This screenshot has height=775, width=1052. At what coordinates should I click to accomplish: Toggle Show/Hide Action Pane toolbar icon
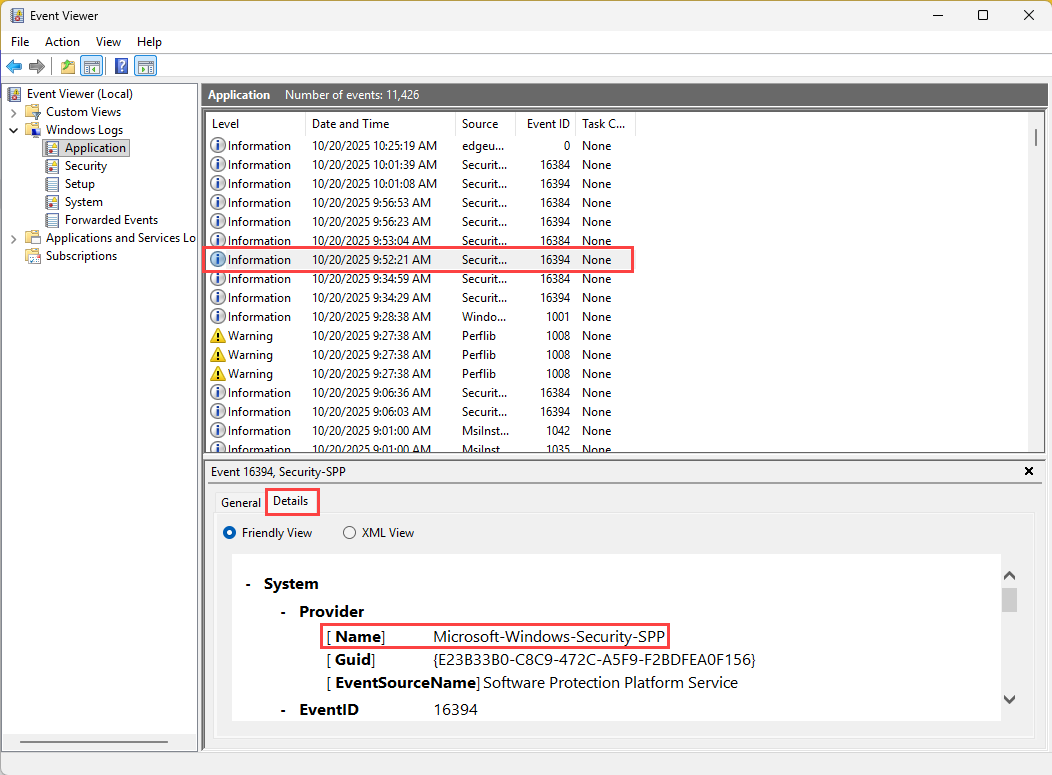click(x=146, y=67)
